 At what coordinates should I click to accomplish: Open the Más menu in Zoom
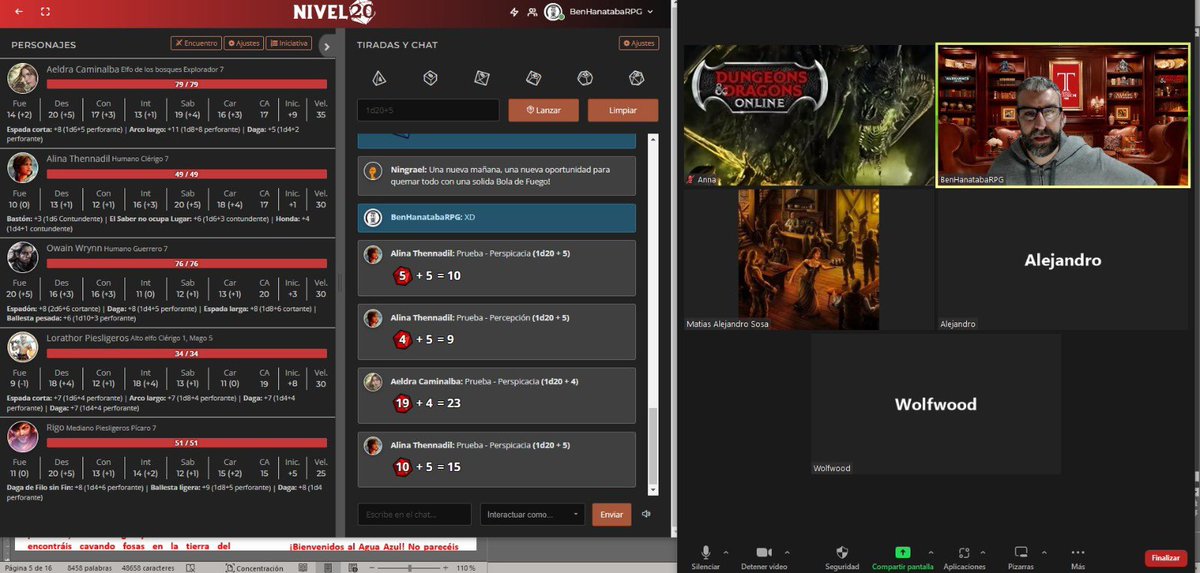coord(1078,556)
